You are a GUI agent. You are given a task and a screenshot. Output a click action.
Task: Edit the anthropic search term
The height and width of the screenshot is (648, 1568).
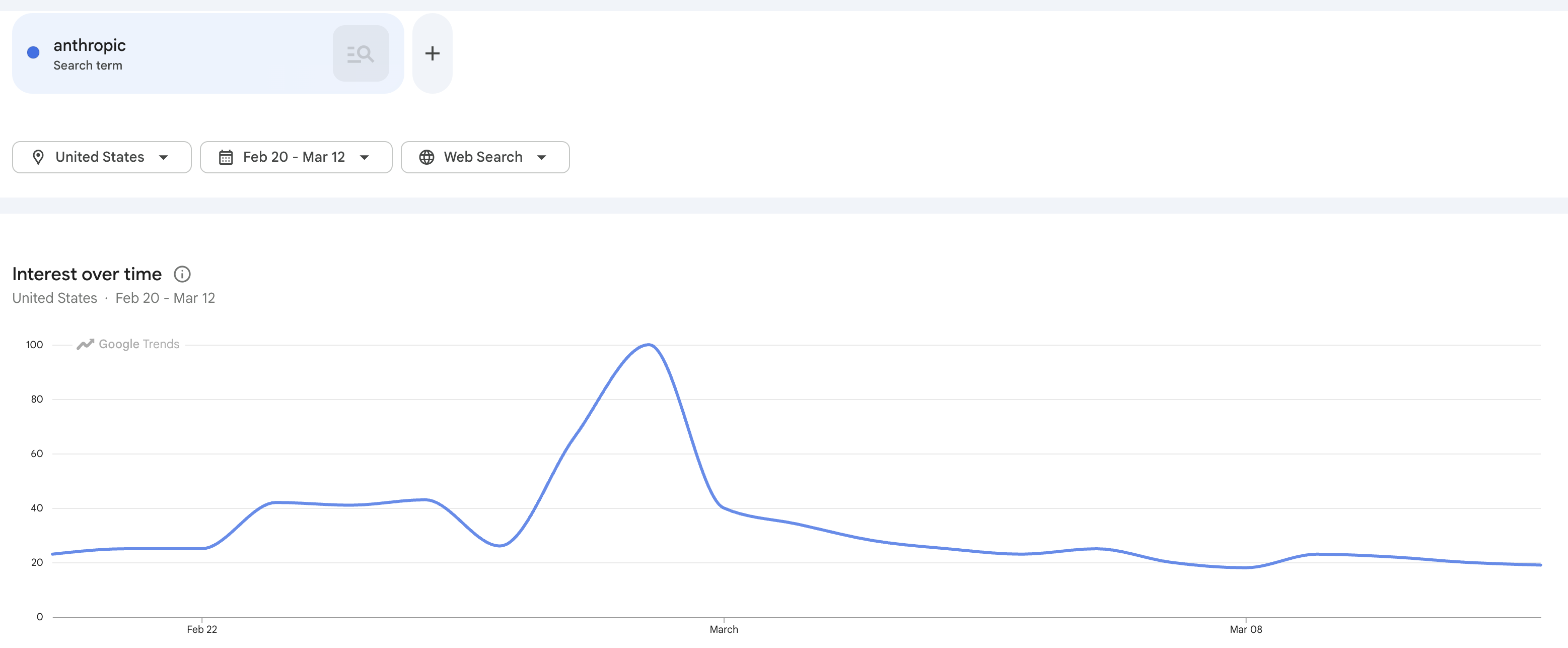[90, 45]
